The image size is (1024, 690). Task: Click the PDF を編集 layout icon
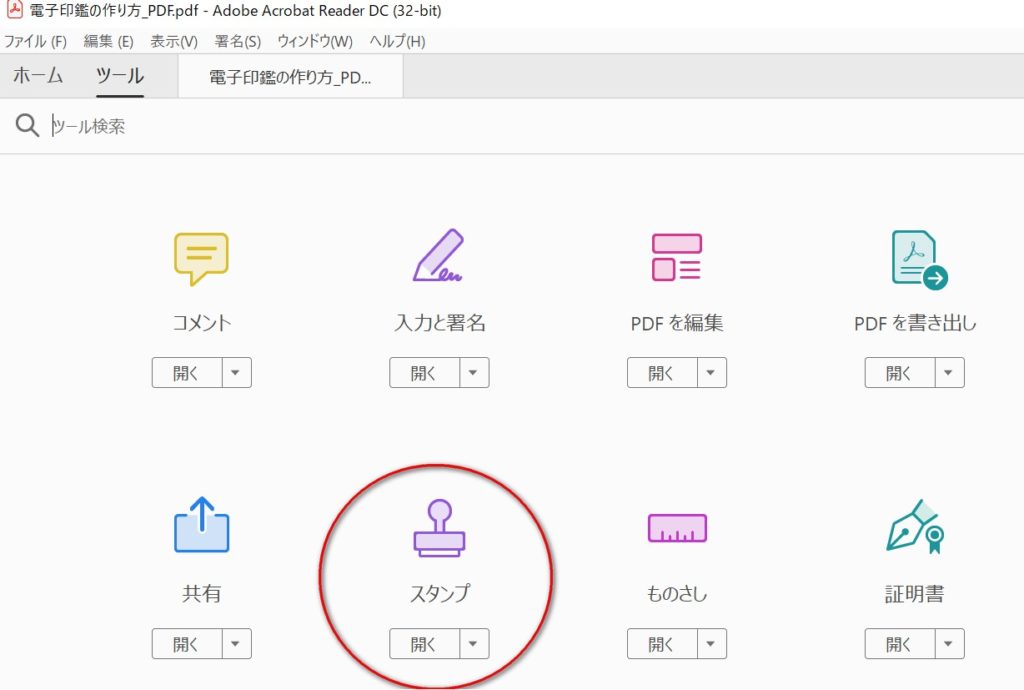(x=677, y=258)
